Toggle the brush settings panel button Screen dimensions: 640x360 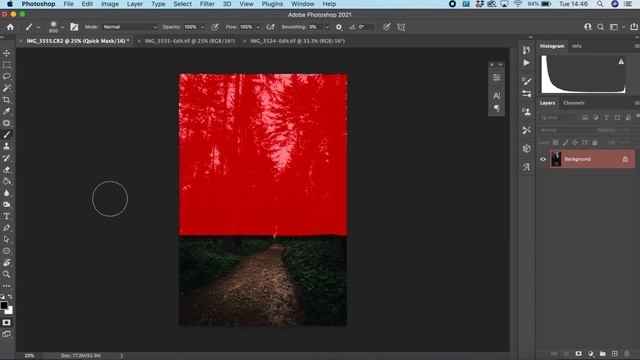74,27
